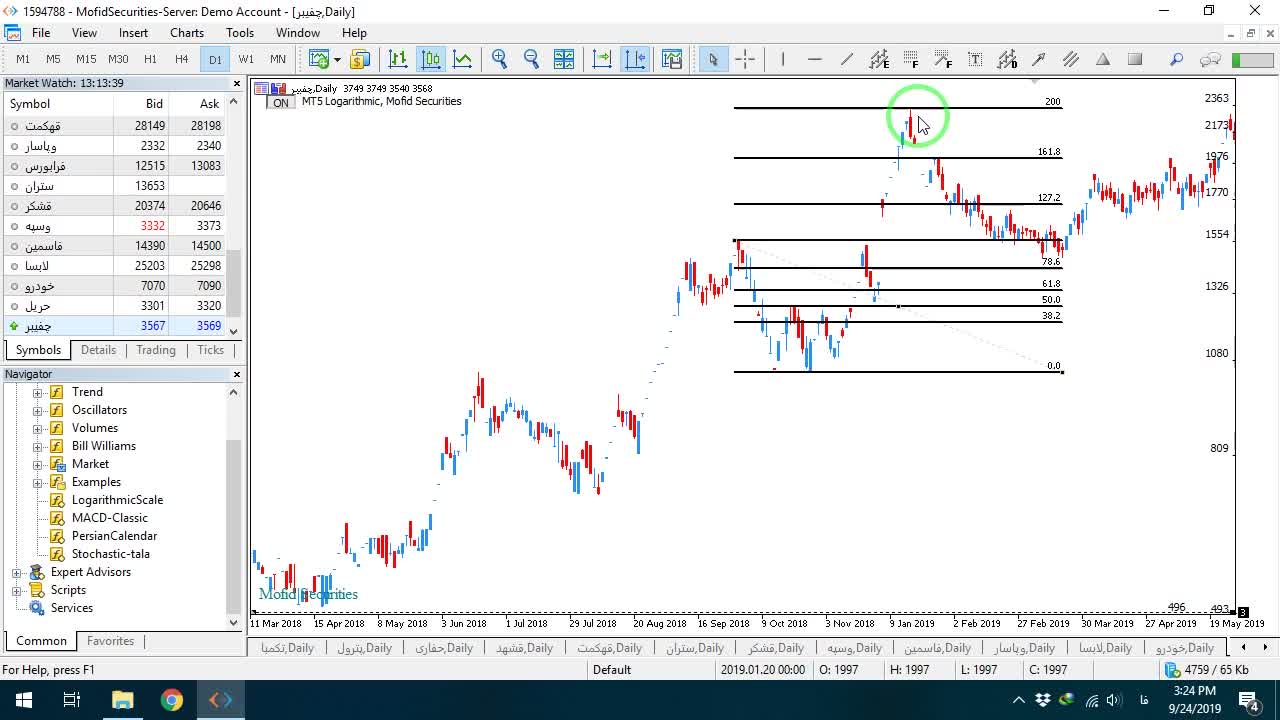Viewport: 1280px width, 720px height.
Task: Select the arrow cursor tool
Action: coord(713,59)
